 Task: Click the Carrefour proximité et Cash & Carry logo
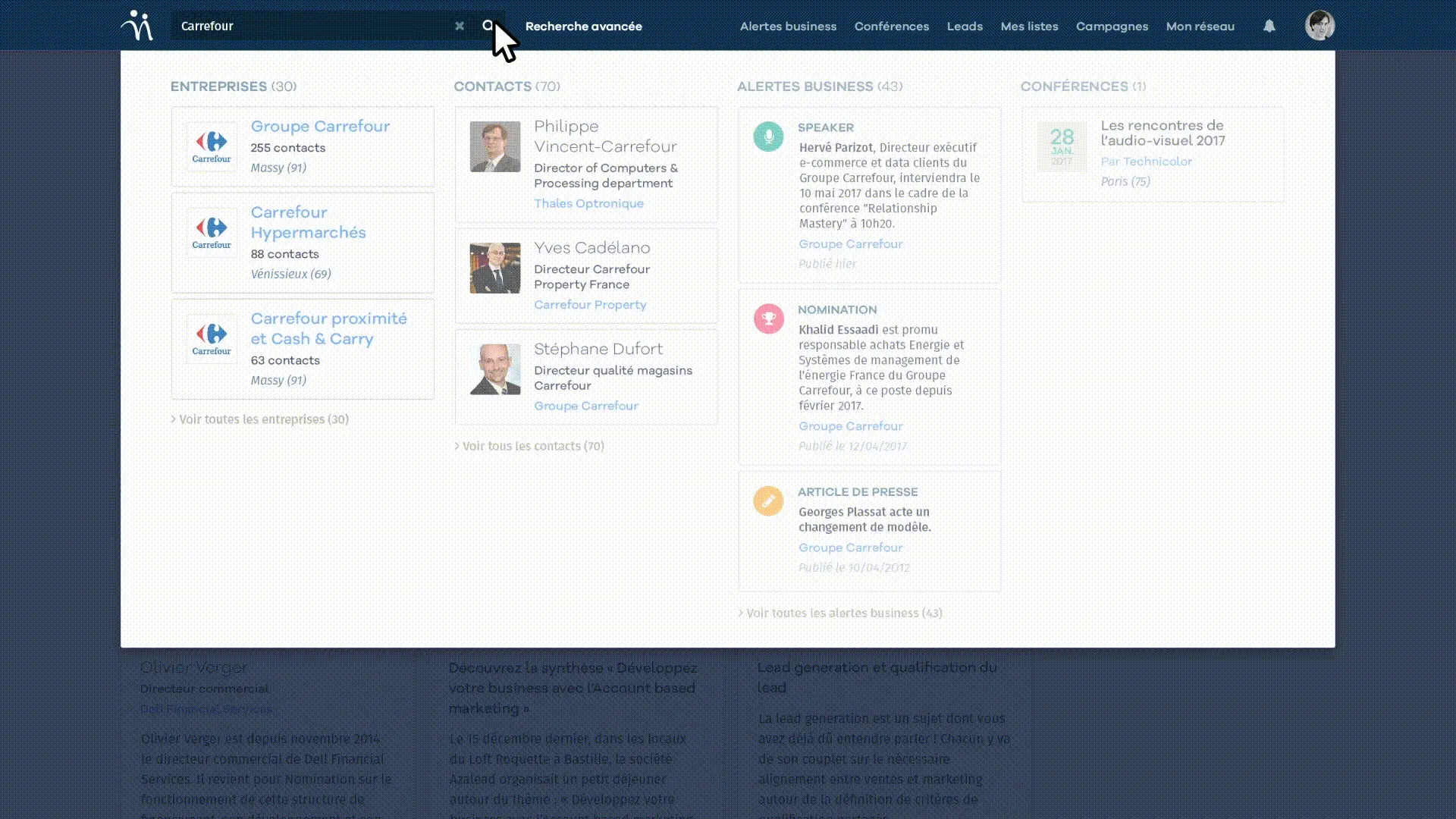[212, 339]
